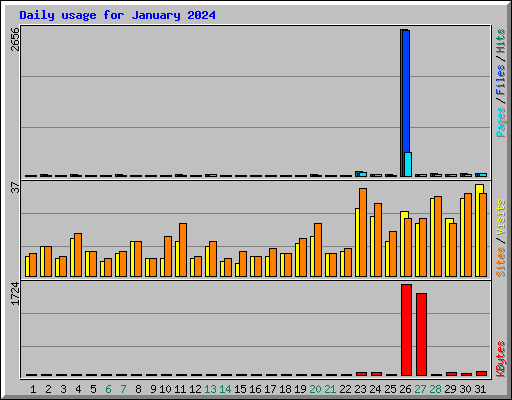
Task: Click the 2656 hits scale label
Action: click(15, 39)
